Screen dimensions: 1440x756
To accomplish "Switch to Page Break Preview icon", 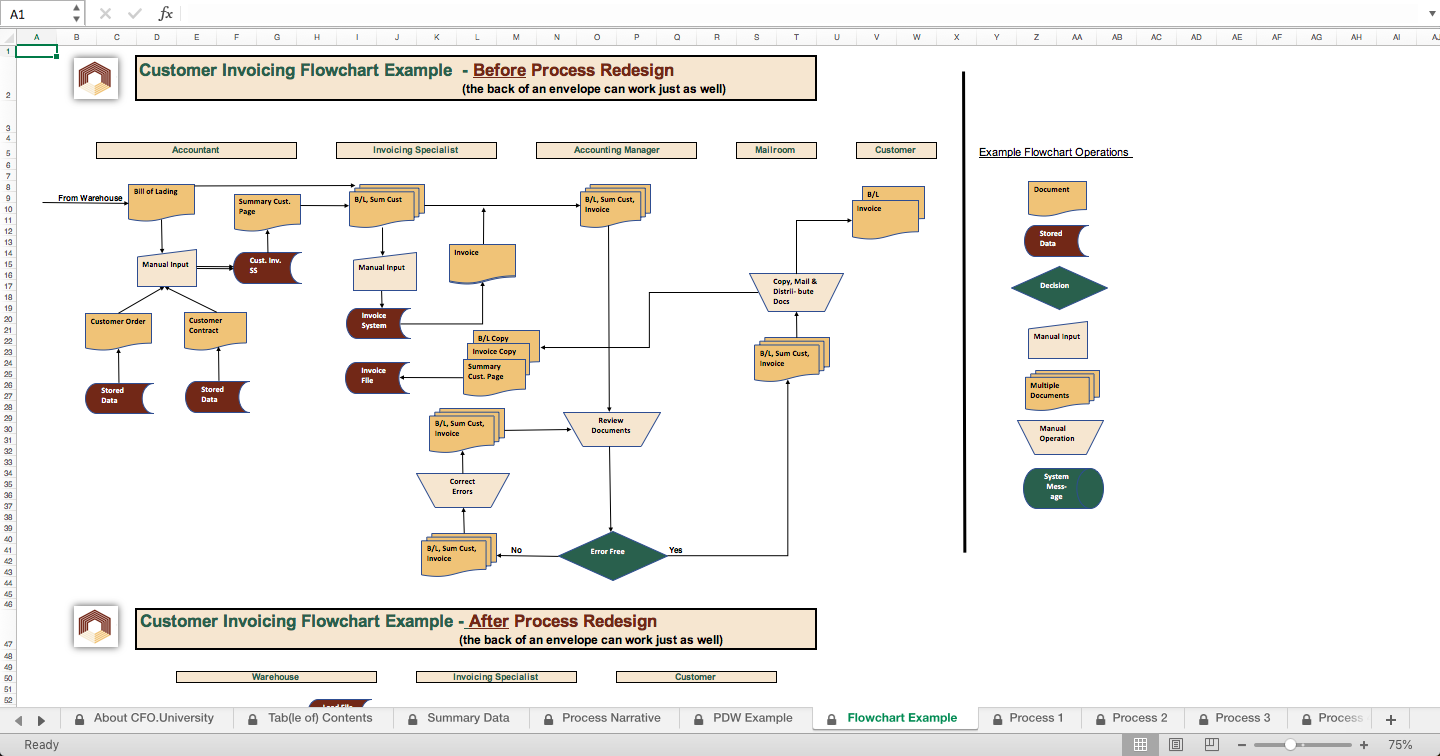I will 1212,745.
